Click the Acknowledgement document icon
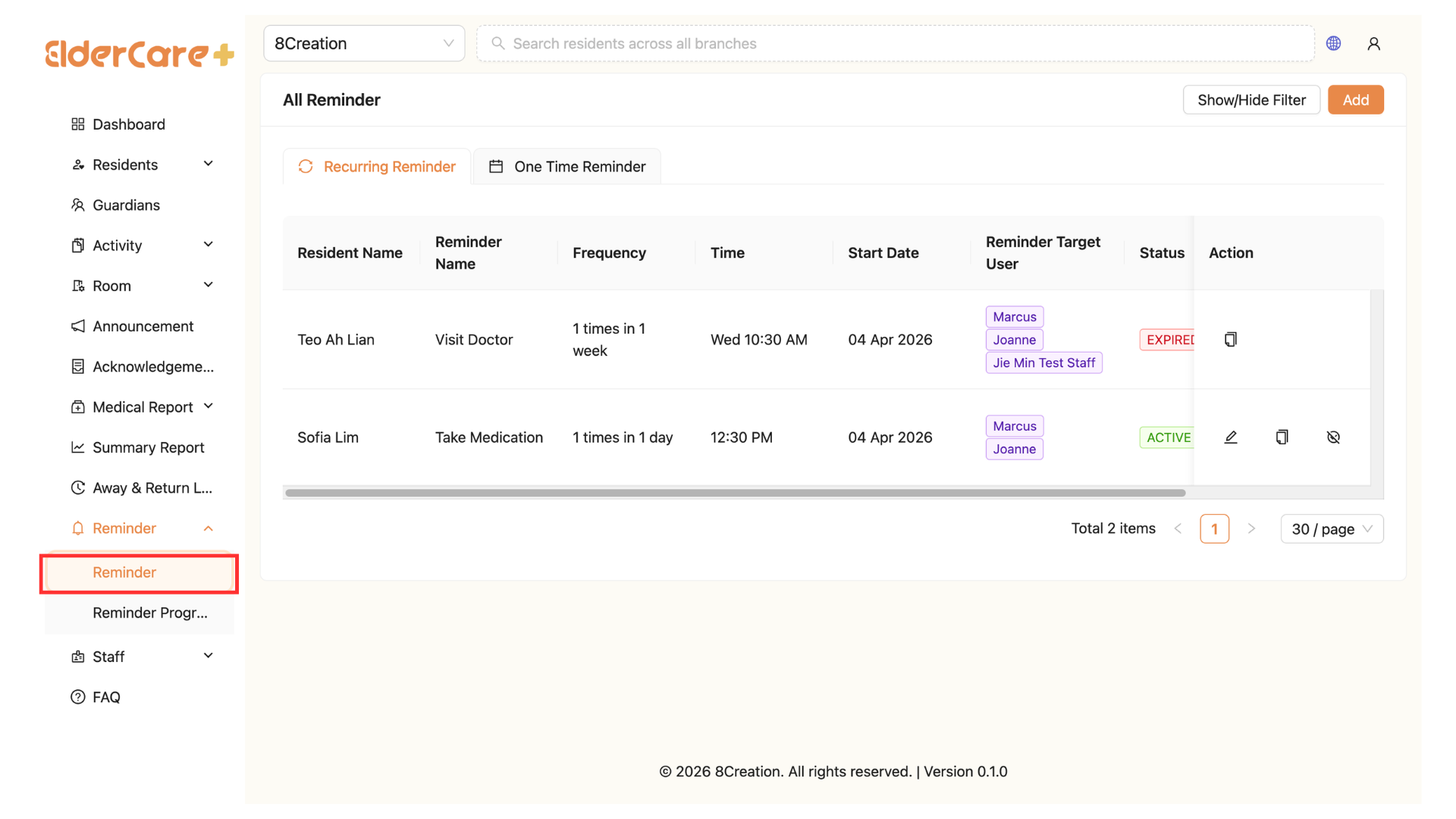 coord(77,366)
